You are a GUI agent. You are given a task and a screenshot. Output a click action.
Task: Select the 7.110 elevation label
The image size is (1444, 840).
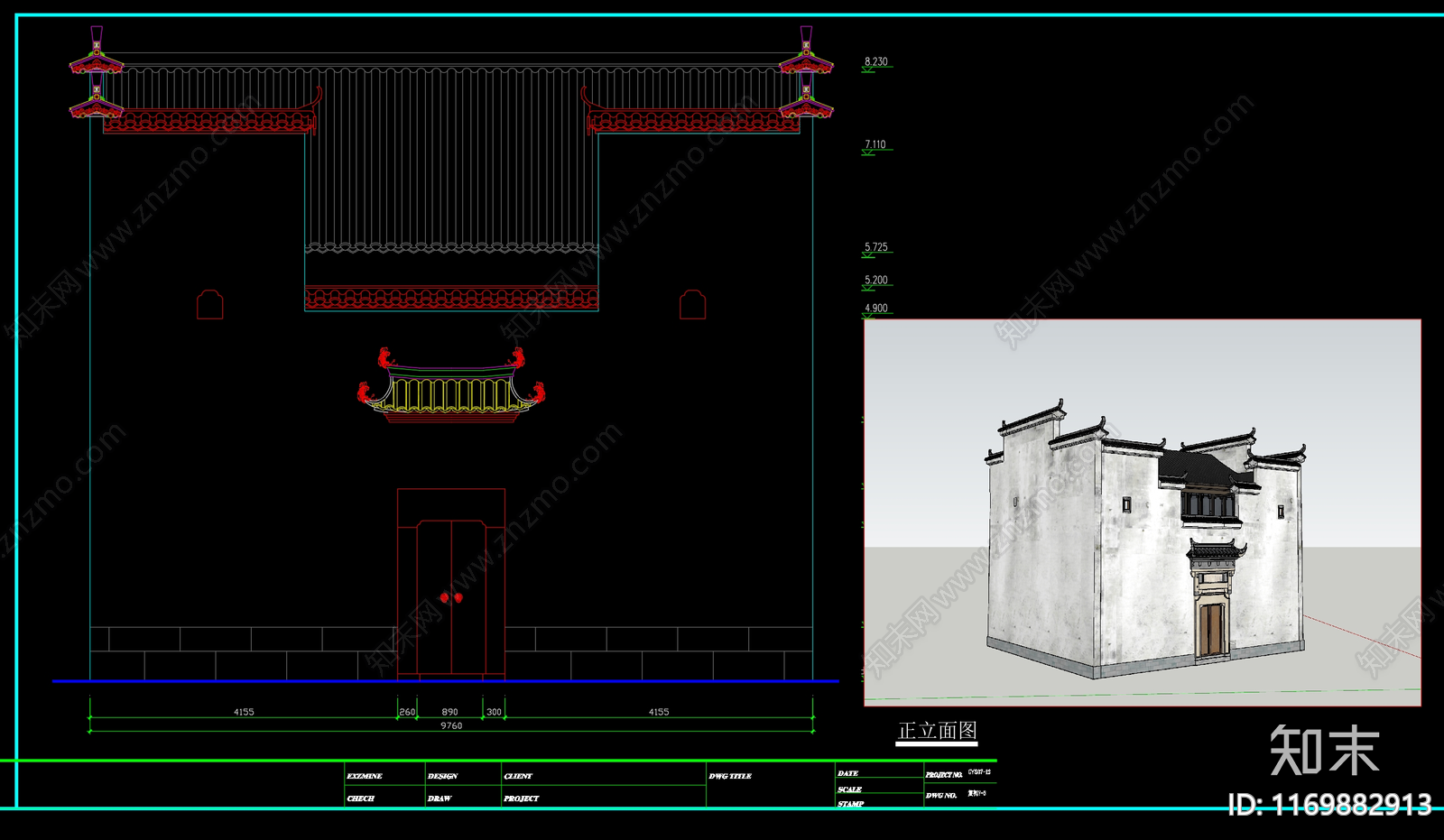click(x=875, y=144)
